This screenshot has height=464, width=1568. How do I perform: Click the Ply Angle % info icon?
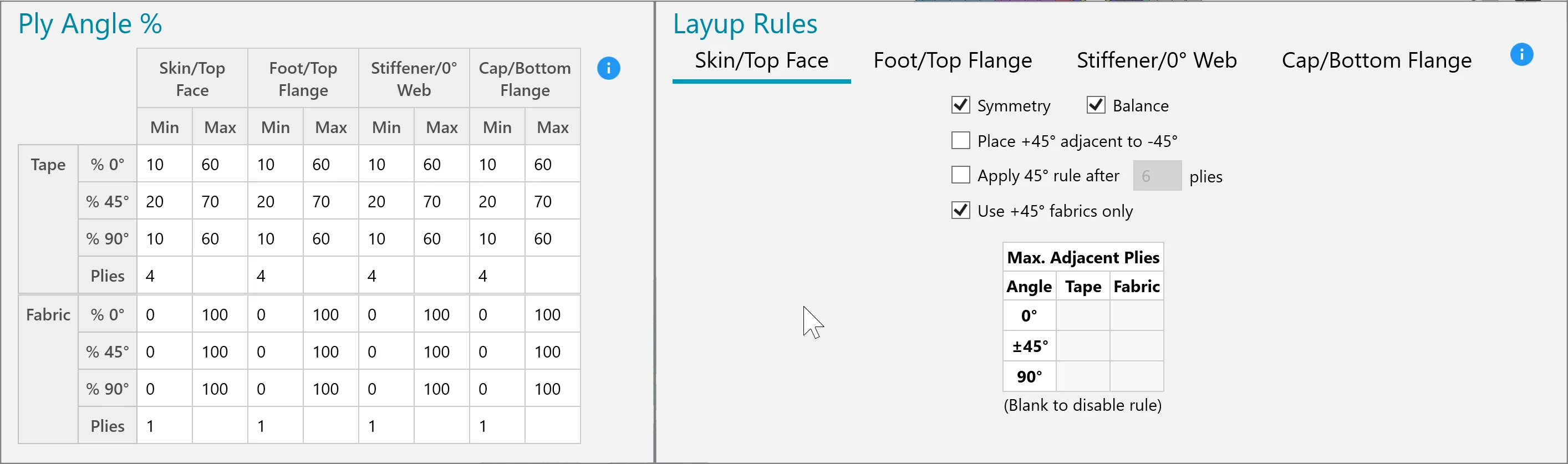tap(608, 68)
